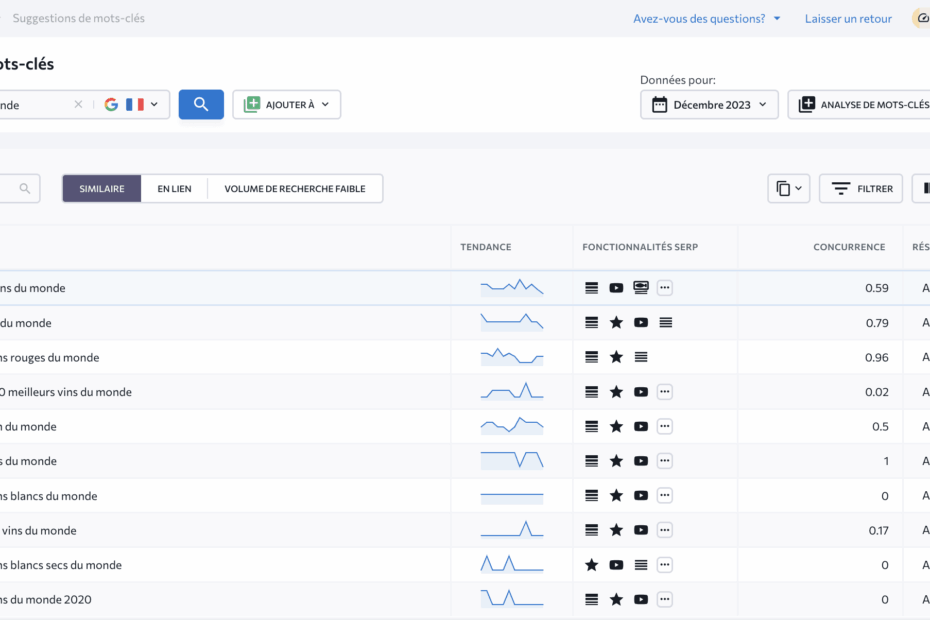
Task: Click trend sparkline for blancs secs du monde
Action: 512,564
